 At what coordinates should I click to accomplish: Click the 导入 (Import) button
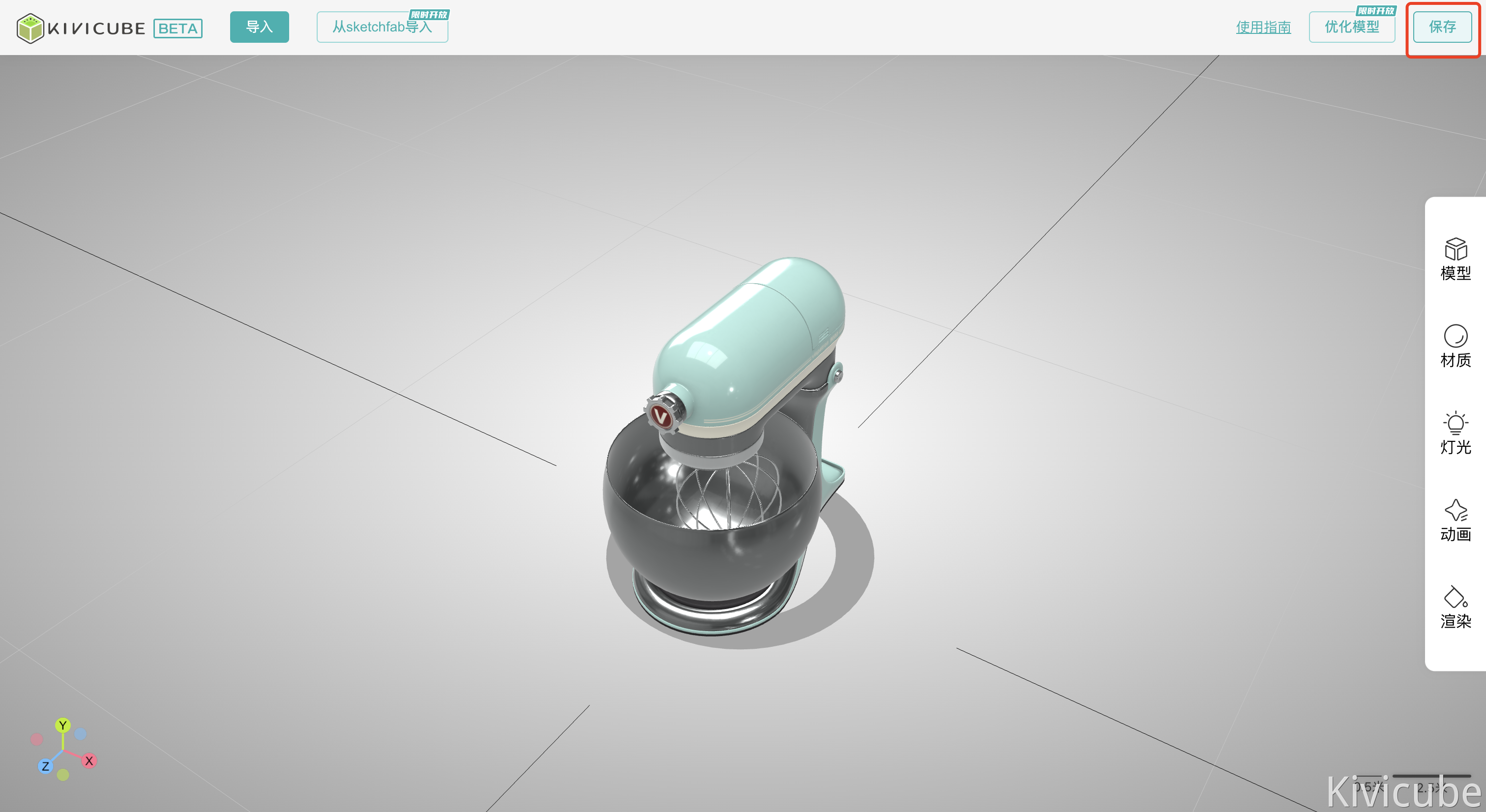pos(259,27)
